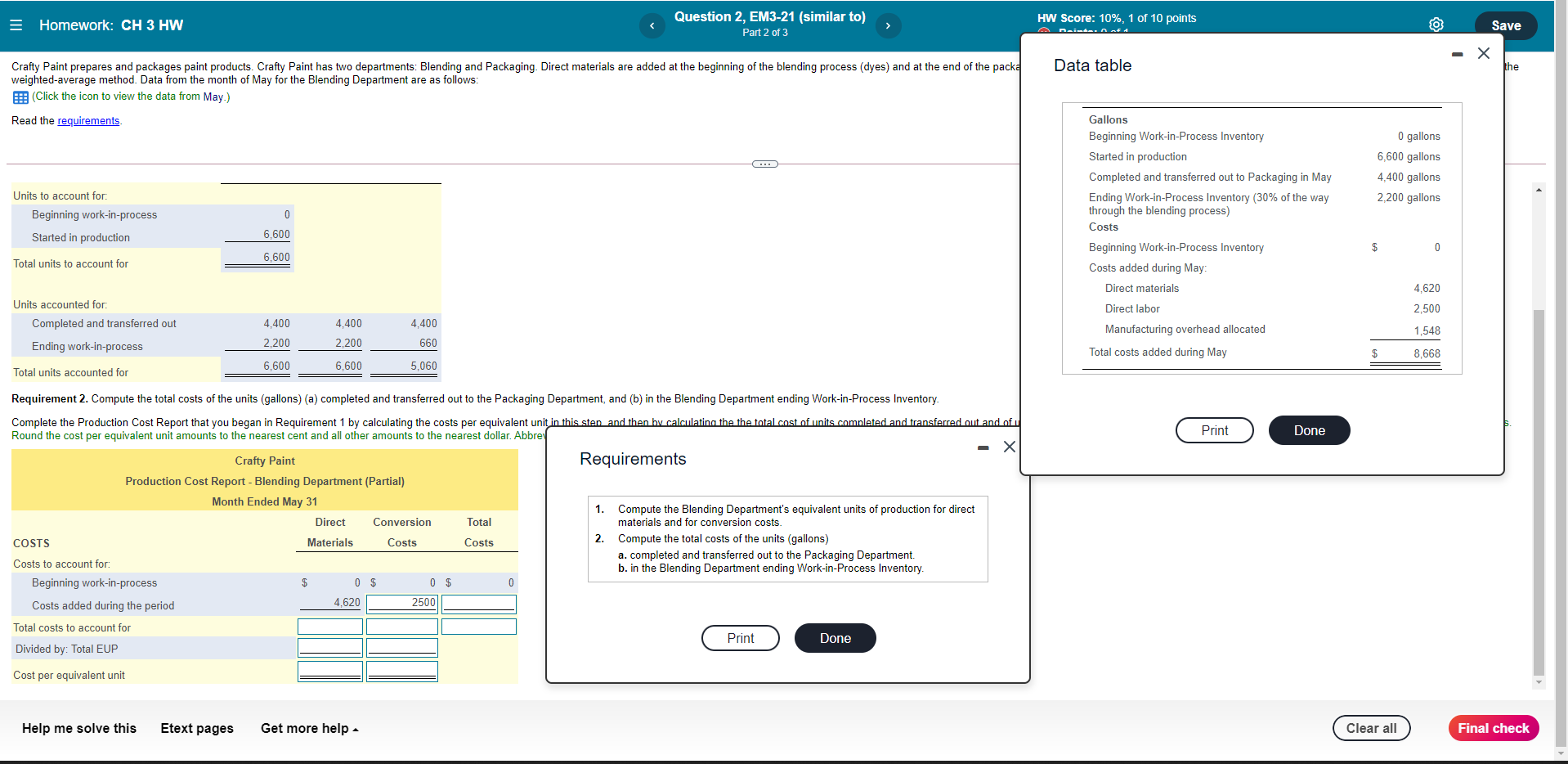The height and width of the screenshot is (764, 1568).
Task: Select the total costs to account total field
Action: (479, 627)
